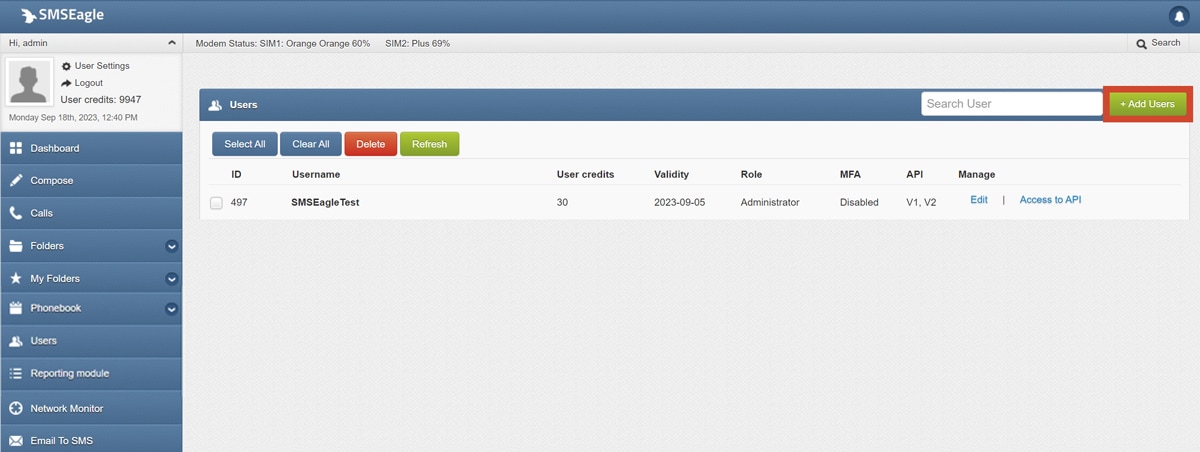Tick the checkbox for SMSEagleTest user
Viewport: 1200px width, 452px height.
coord(216,203)
